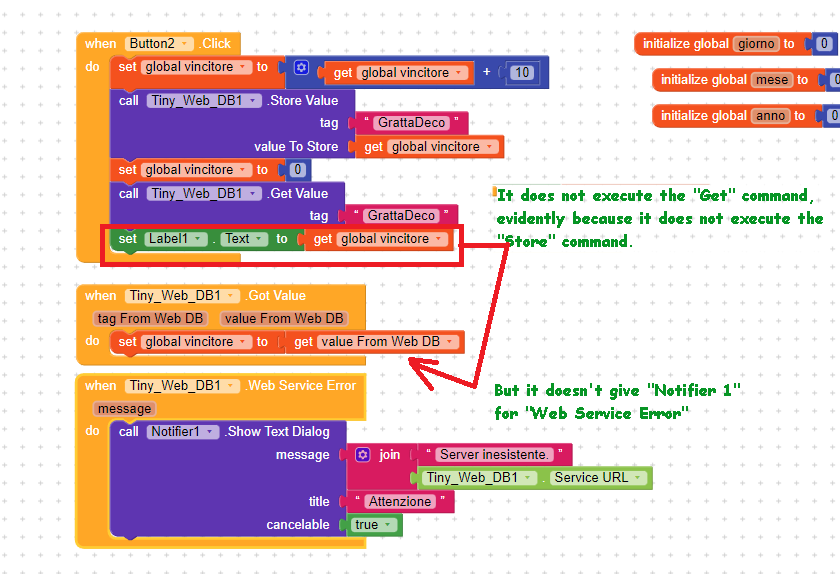Viewport: 840px width, 574px height.
Task: Open the variable dropdown in set global vincitore to 0
Action: pos(243,170)
